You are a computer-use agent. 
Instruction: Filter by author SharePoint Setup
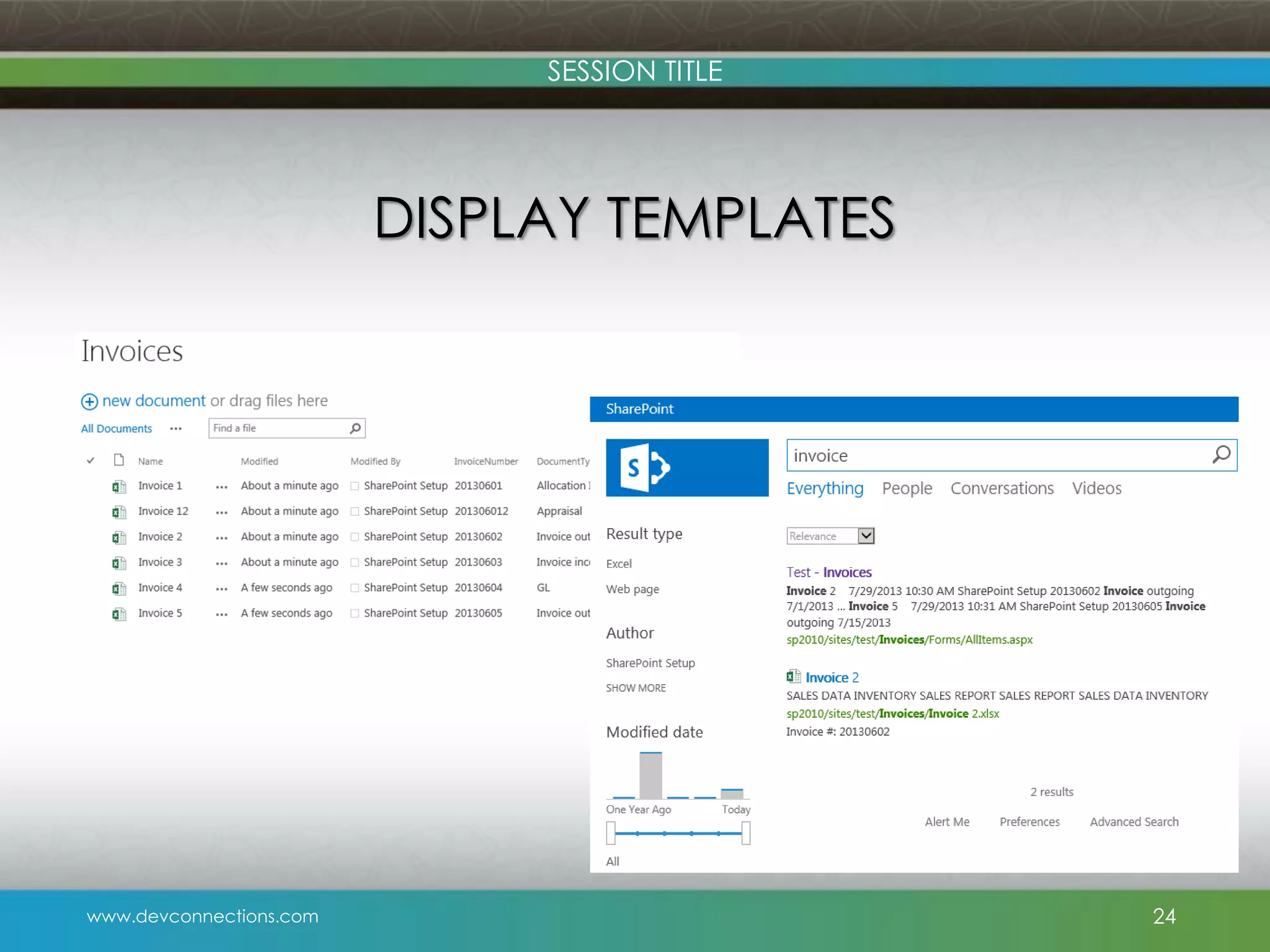[x=651, y=663]
